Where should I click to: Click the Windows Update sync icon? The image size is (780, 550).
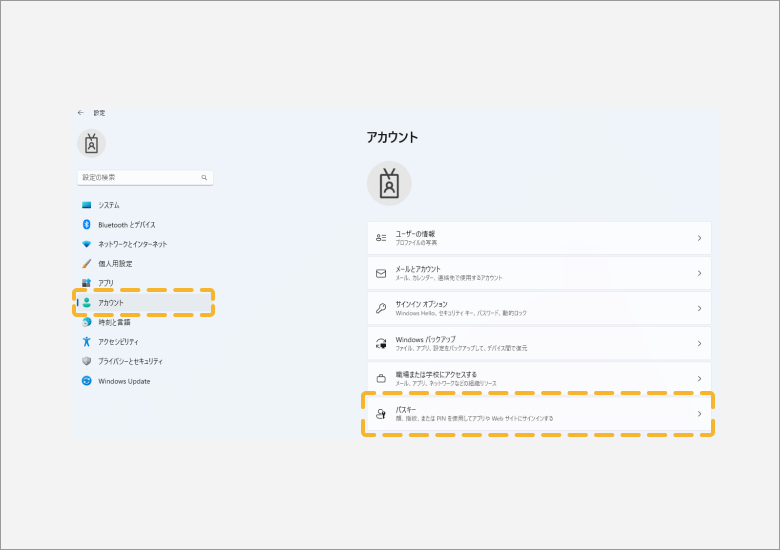(x=87, y=381)
